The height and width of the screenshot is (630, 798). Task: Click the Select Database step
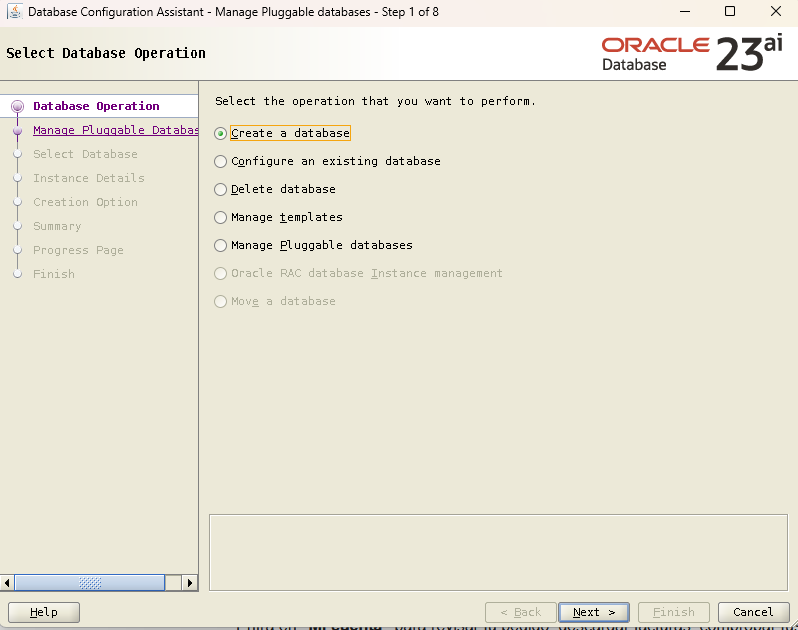pos(85,154)
